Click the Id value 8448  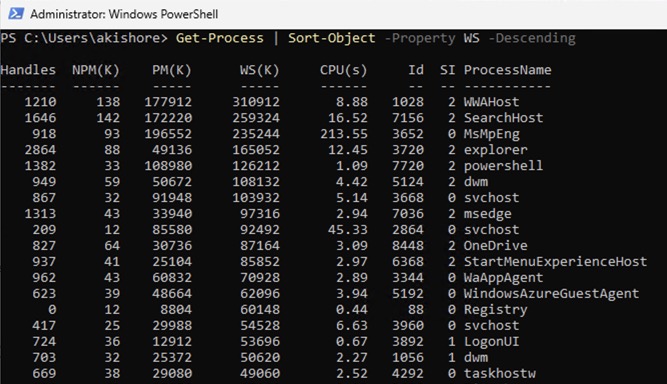tap(408, 246)
